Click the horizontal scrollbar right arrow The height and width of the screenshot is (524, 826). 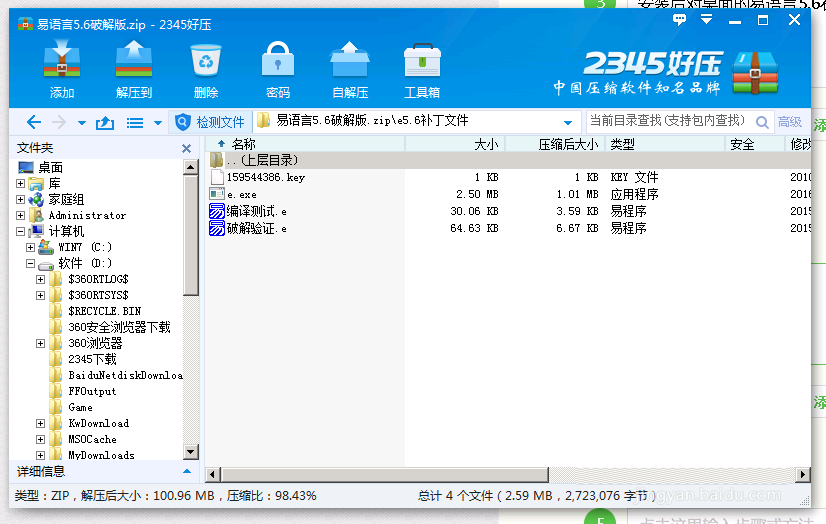pyautogui.click(x=802, y=474)
